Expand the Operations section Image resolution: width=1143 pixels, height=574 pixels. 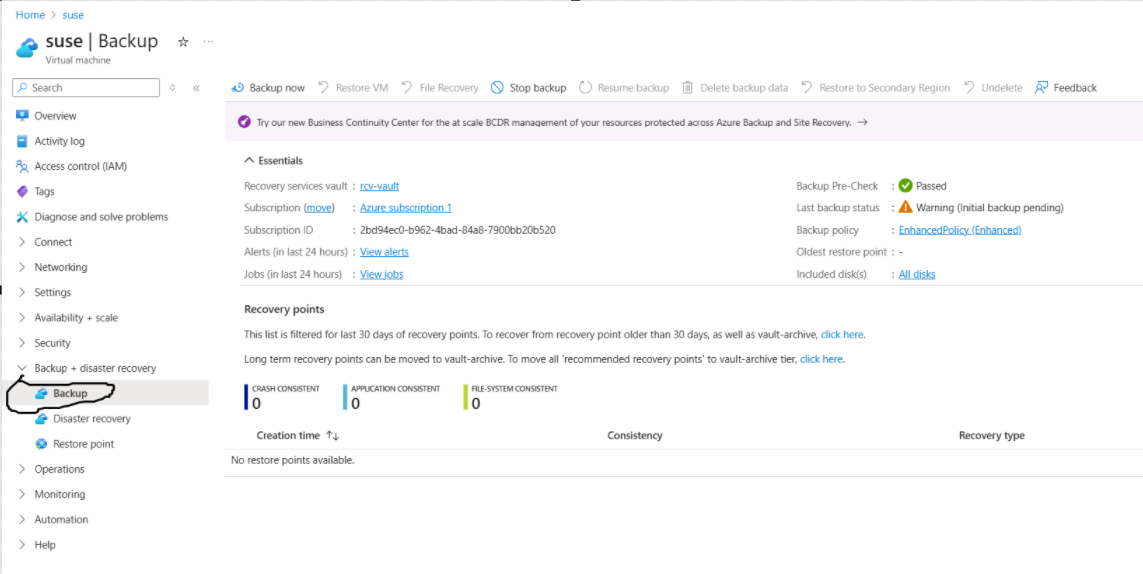pos(22,469)
